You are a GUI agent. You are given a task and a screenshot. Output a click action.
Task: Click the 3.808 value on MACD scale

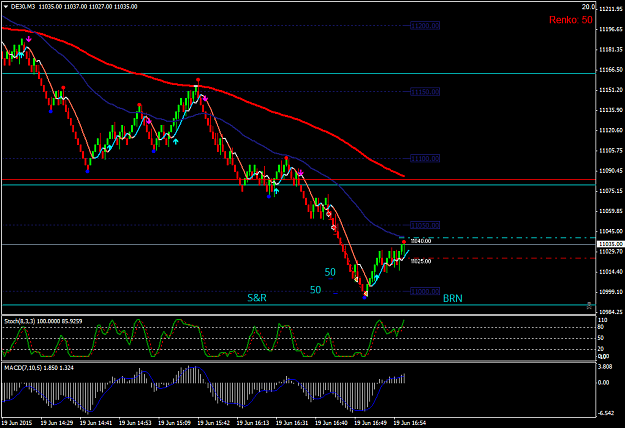click(x=605, y=367)
